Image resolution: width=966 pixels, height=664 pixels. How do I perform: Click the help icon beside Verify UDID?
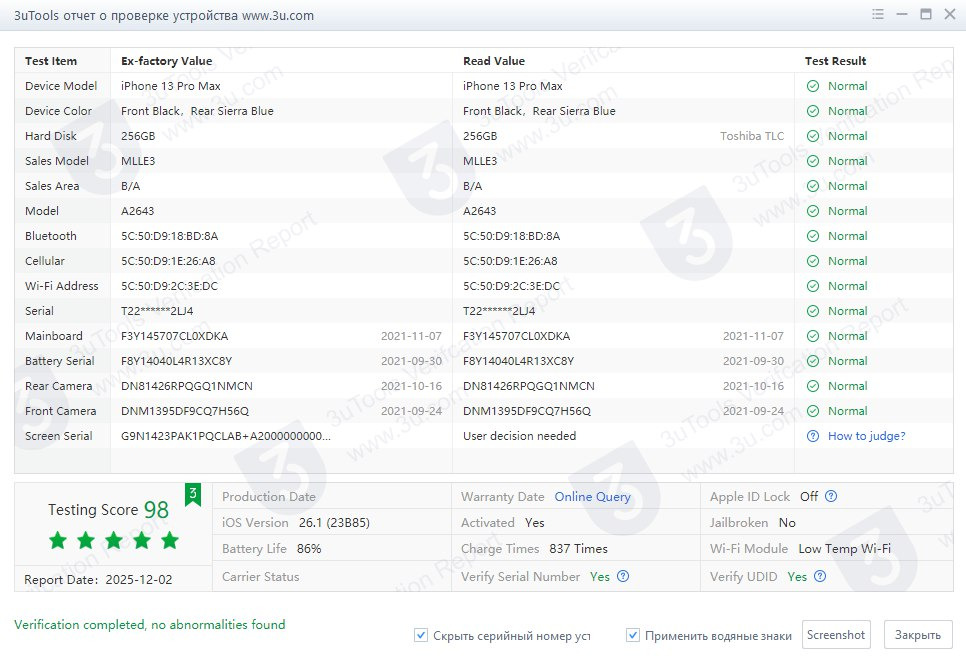coord(820,577)
